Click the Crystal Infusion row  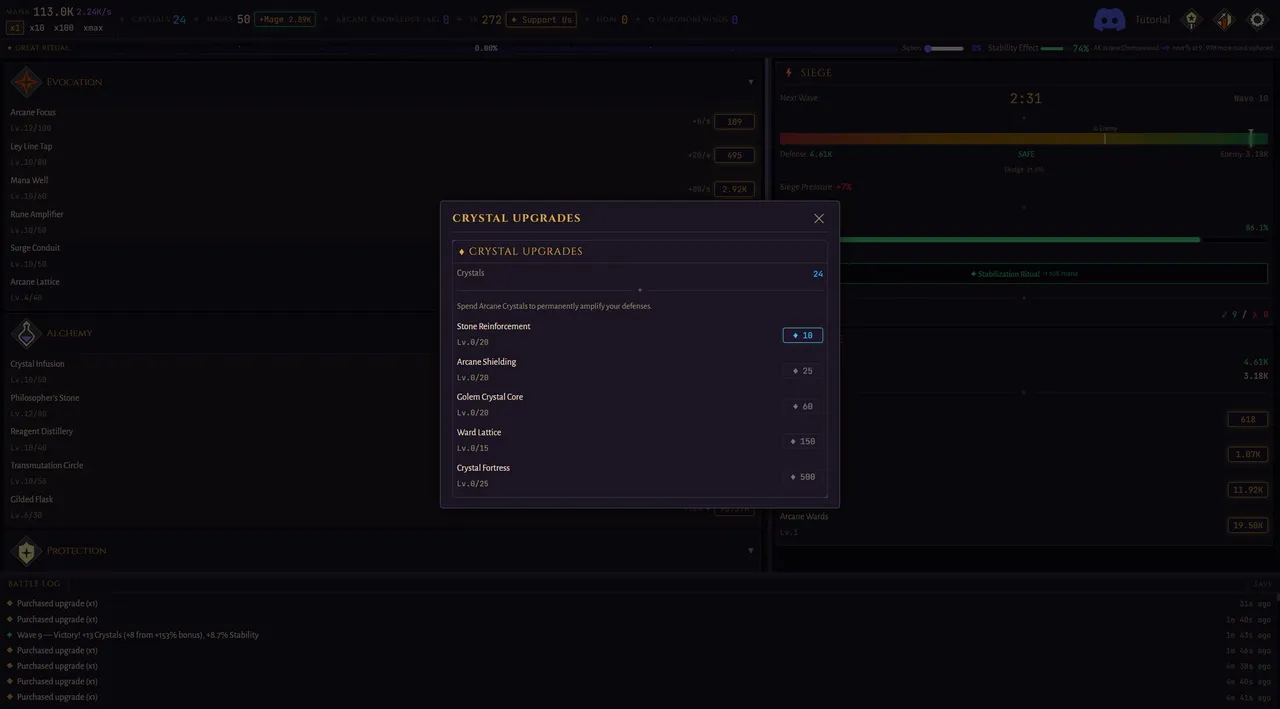382,372
